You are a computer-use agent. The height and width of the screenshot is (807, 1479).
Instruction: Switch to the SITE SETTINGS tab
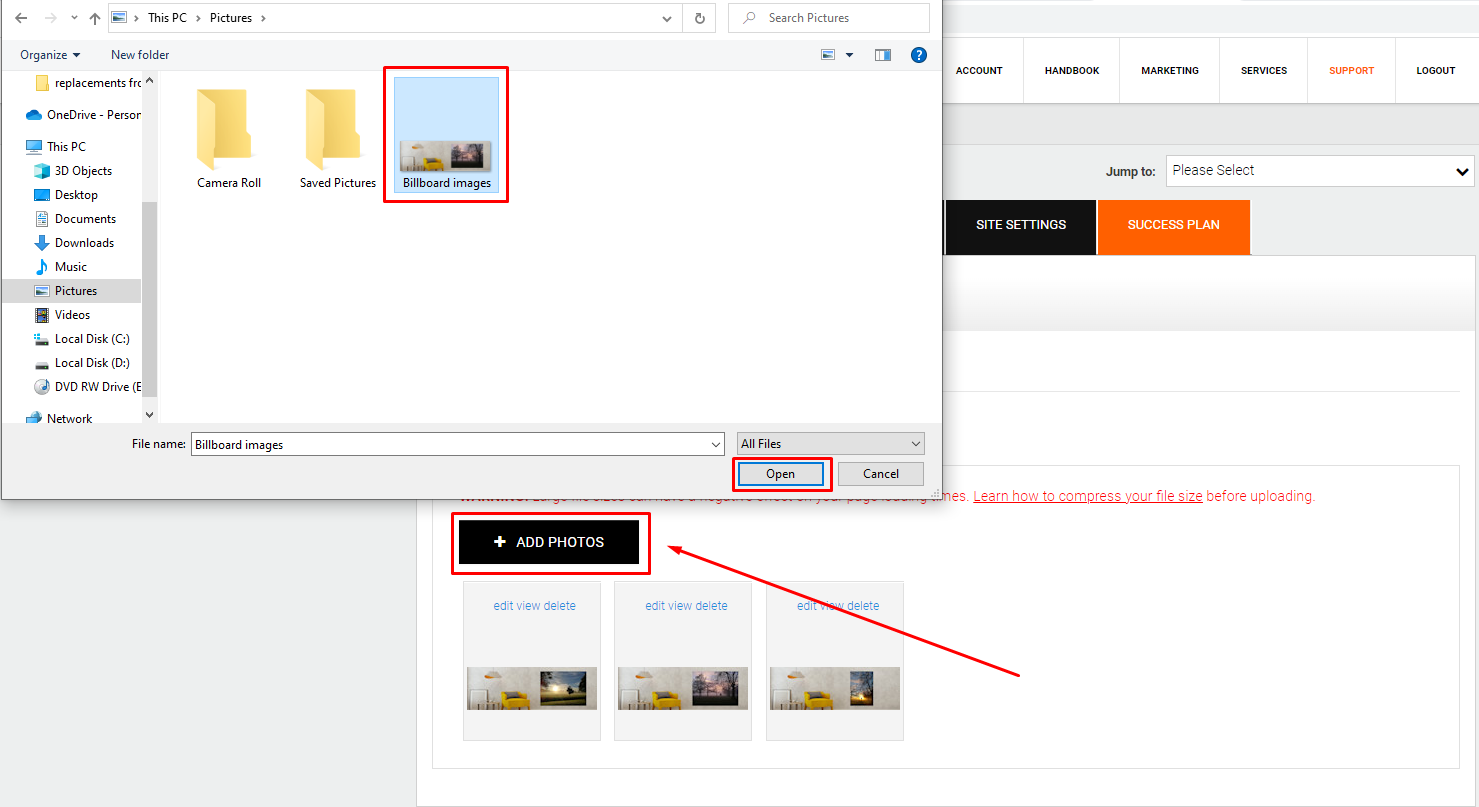coord(1021,225)
